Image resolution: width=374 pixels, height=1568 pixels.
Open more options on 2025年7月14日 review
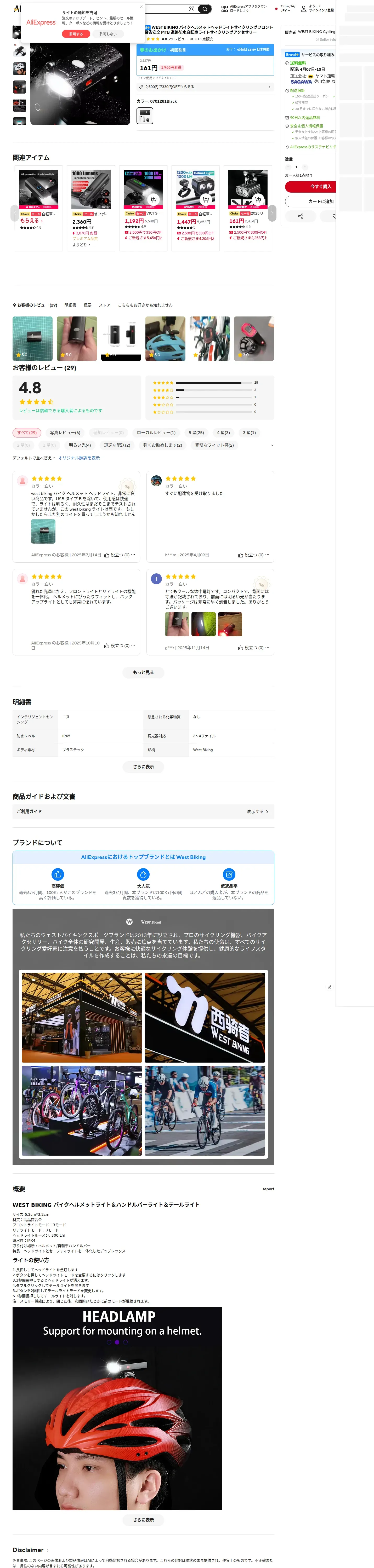133,555
